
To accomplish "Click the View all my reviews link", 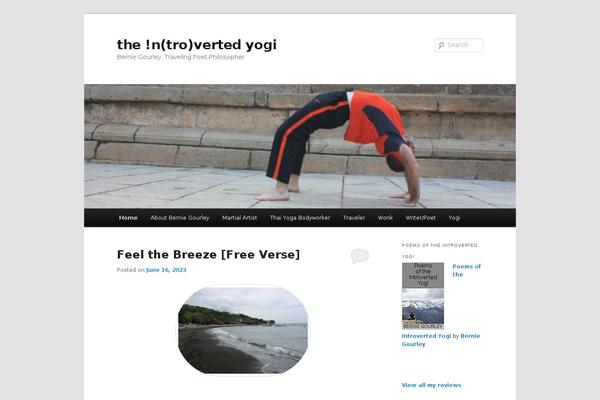I will (x=431, y=385).
